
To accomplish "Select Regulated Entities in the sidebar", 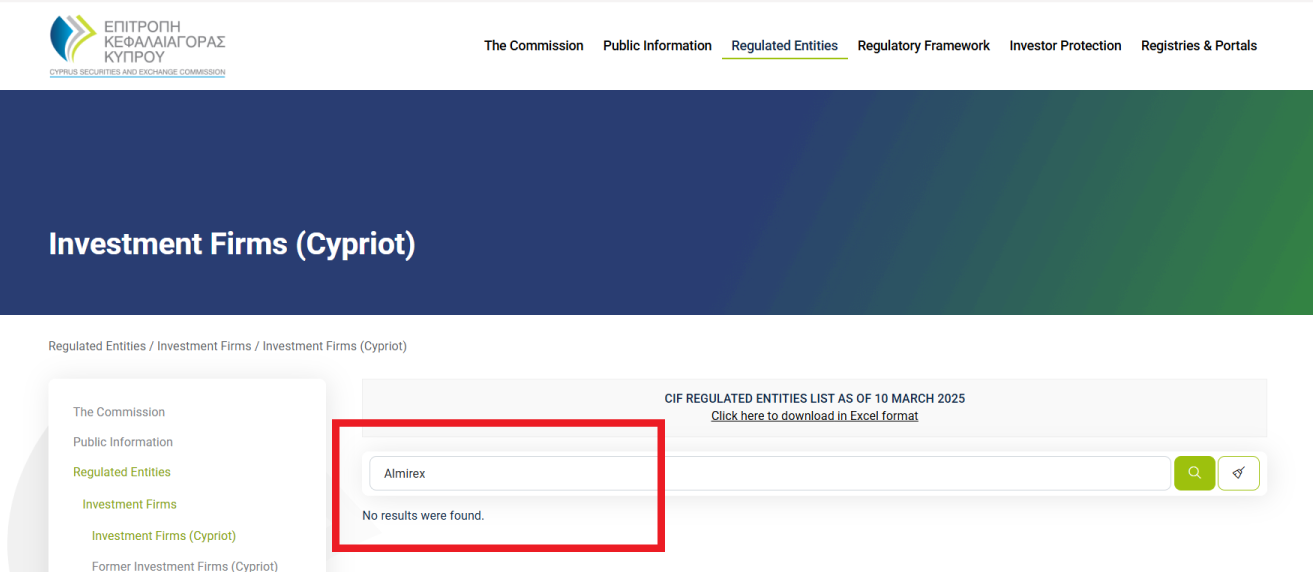I will (x=122, y=472).
